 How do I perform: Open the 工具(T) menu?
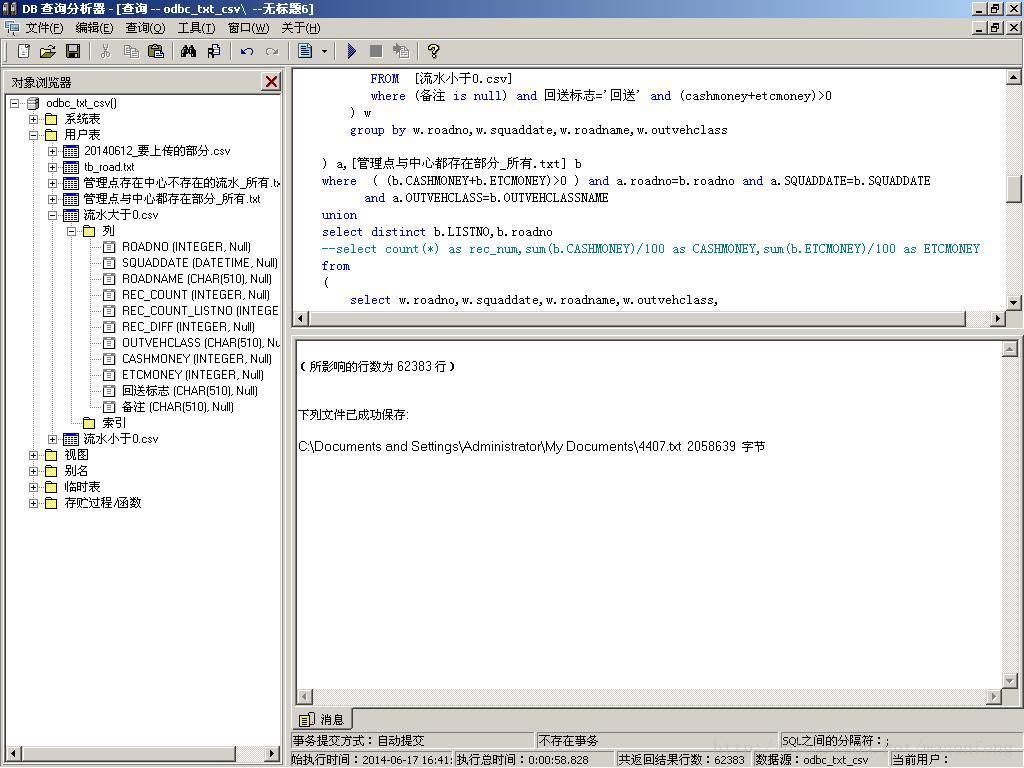pyautogui.click(x=197, y=28)
